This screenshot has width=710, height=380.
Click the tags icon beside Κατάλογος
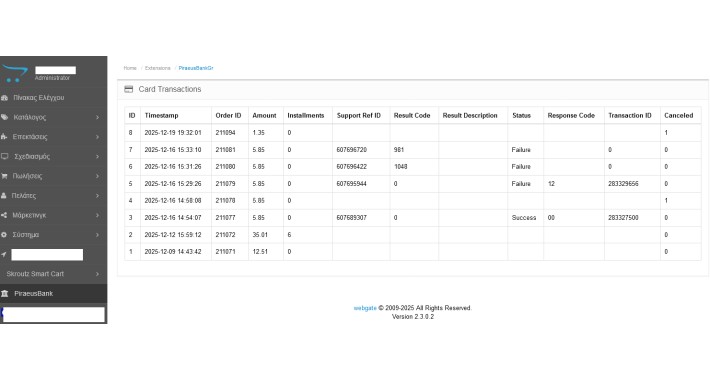(x=5, y=117)
